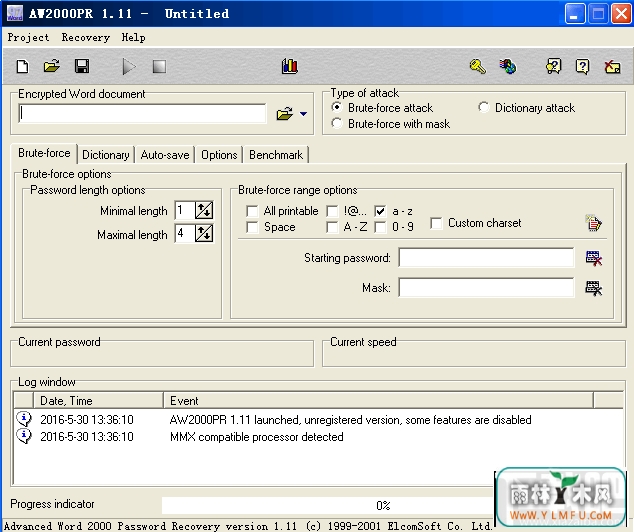Image resolution: width=634 pixels, height=532 pixels.
Task: Click the exit icon in toolbar
Action: 612,66
